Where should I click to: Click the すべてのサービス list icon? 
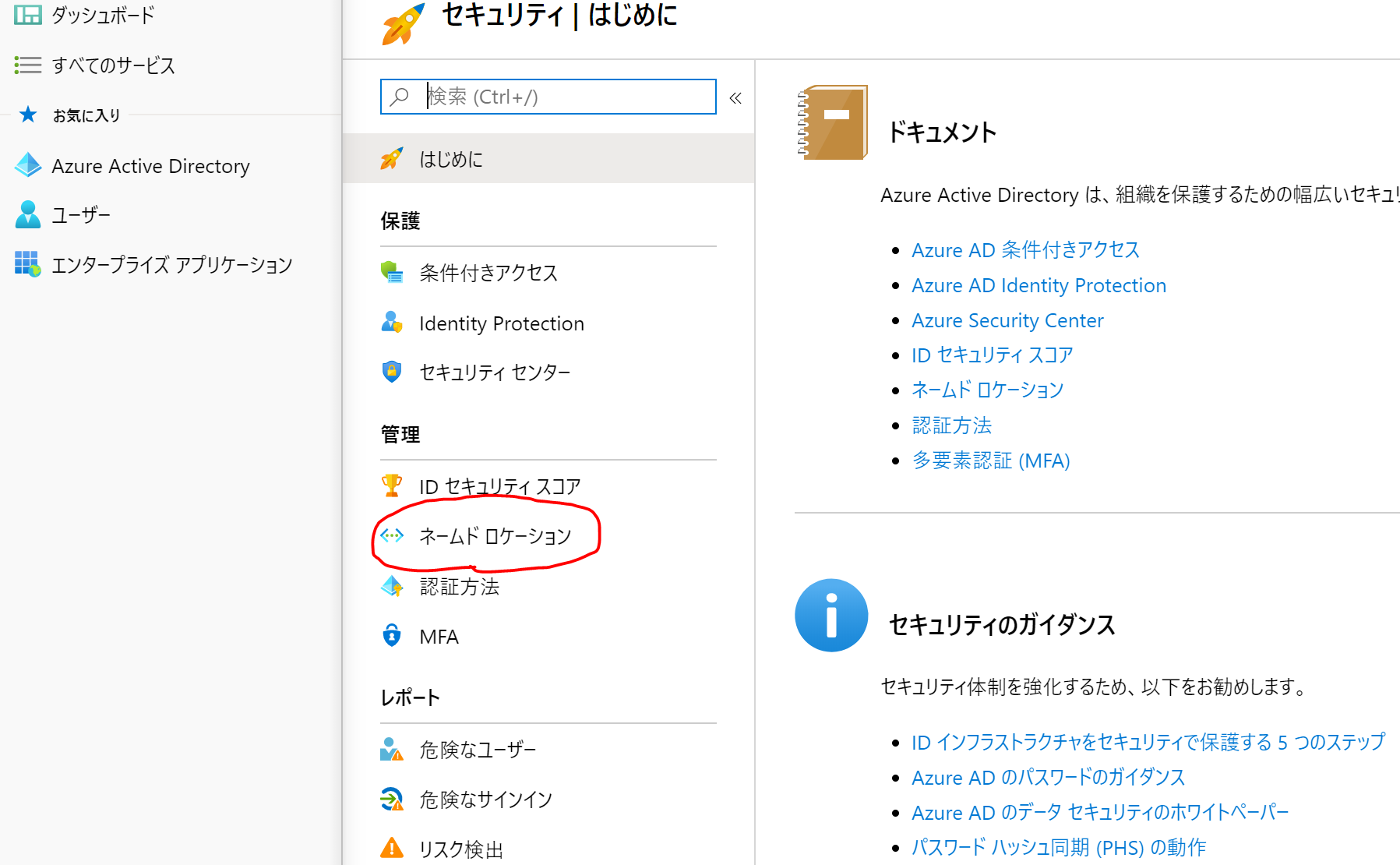click(28, 65)
